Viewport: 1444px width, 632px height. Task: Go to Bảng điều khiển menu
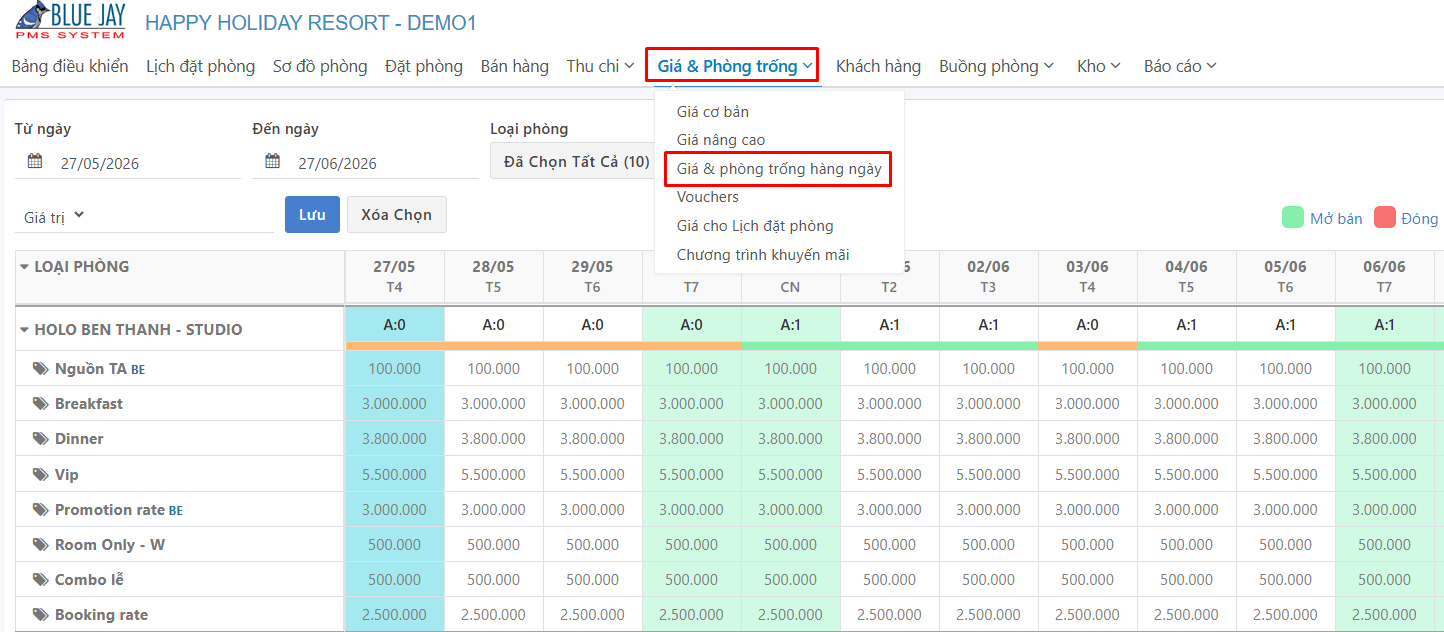(x=70, y=66)
